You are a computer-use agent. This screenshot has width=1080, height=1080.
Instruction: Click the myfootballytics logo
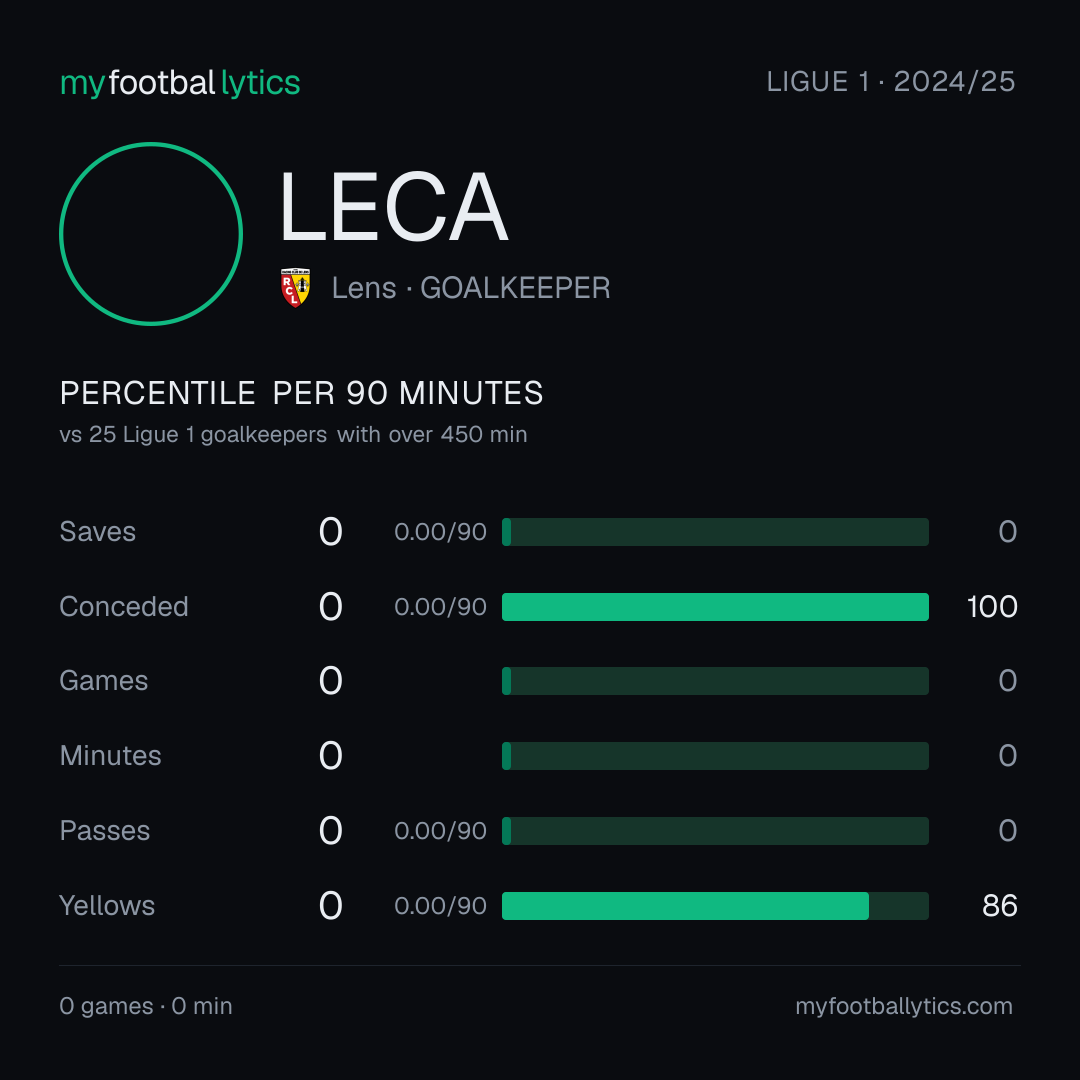180,83
